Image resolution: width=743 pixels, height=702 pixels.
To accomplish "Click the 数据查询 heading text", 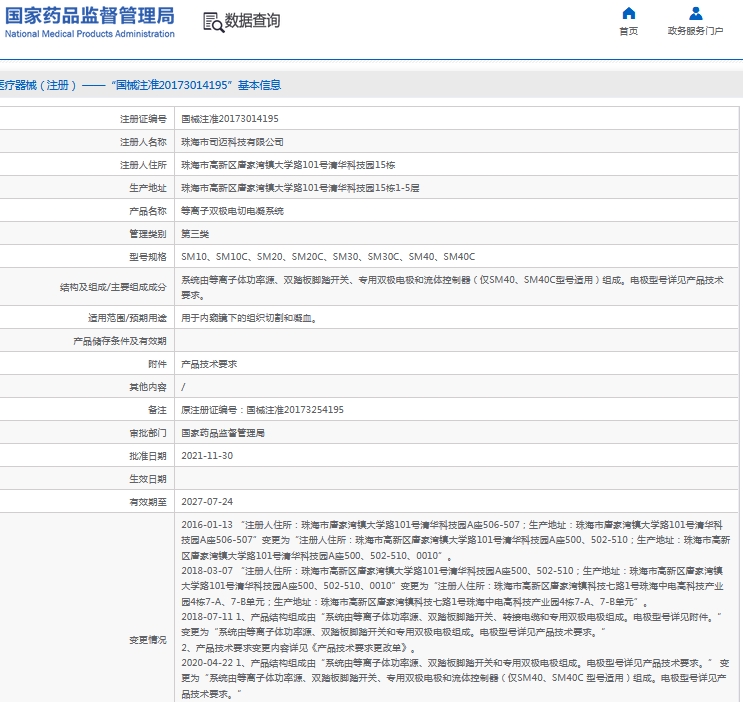I will (x=252, y=21).
